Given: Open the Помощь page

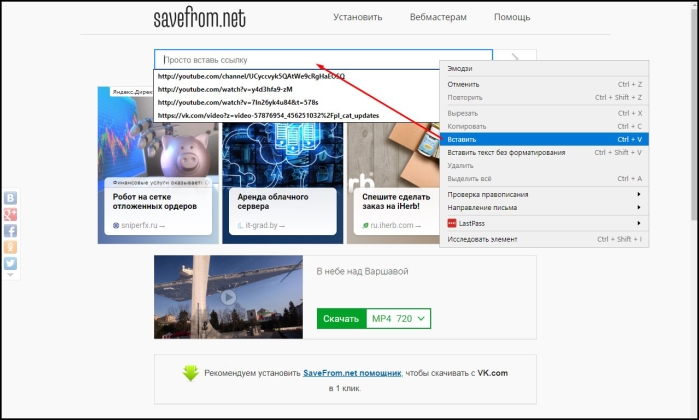Looking at the screenshot, I should (512, 17).
